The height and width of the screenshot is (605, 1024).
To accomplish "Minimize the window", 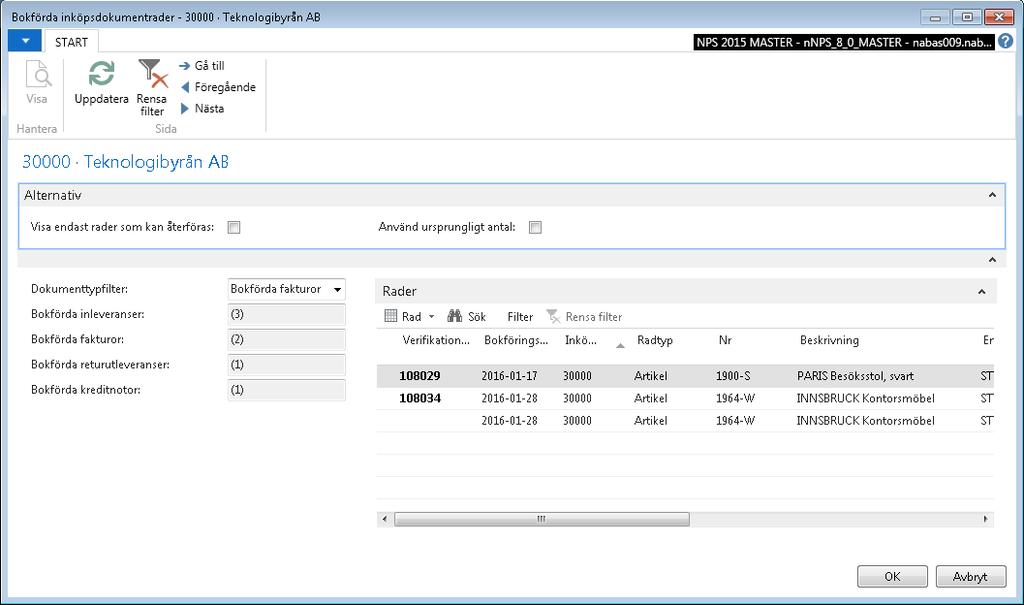I will [x=935, y=18].
